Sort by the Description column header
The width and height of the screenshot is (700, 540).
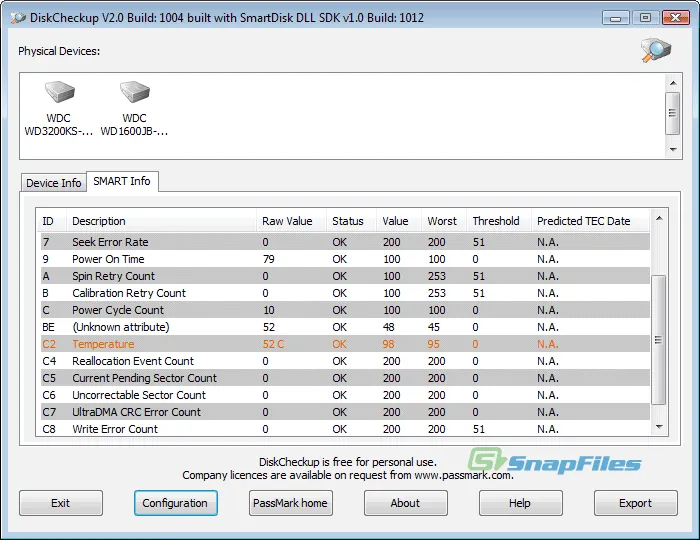point(161,221)
